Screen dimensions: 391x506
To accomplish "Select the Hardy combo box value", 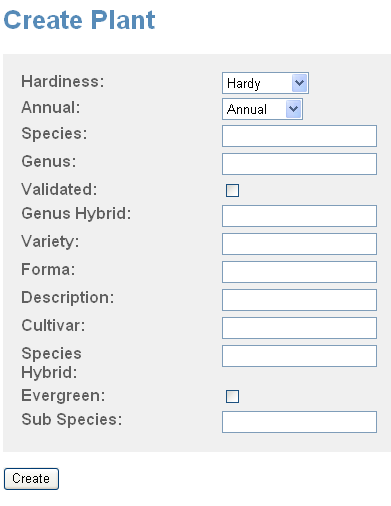I will click(x=265, y=83).
